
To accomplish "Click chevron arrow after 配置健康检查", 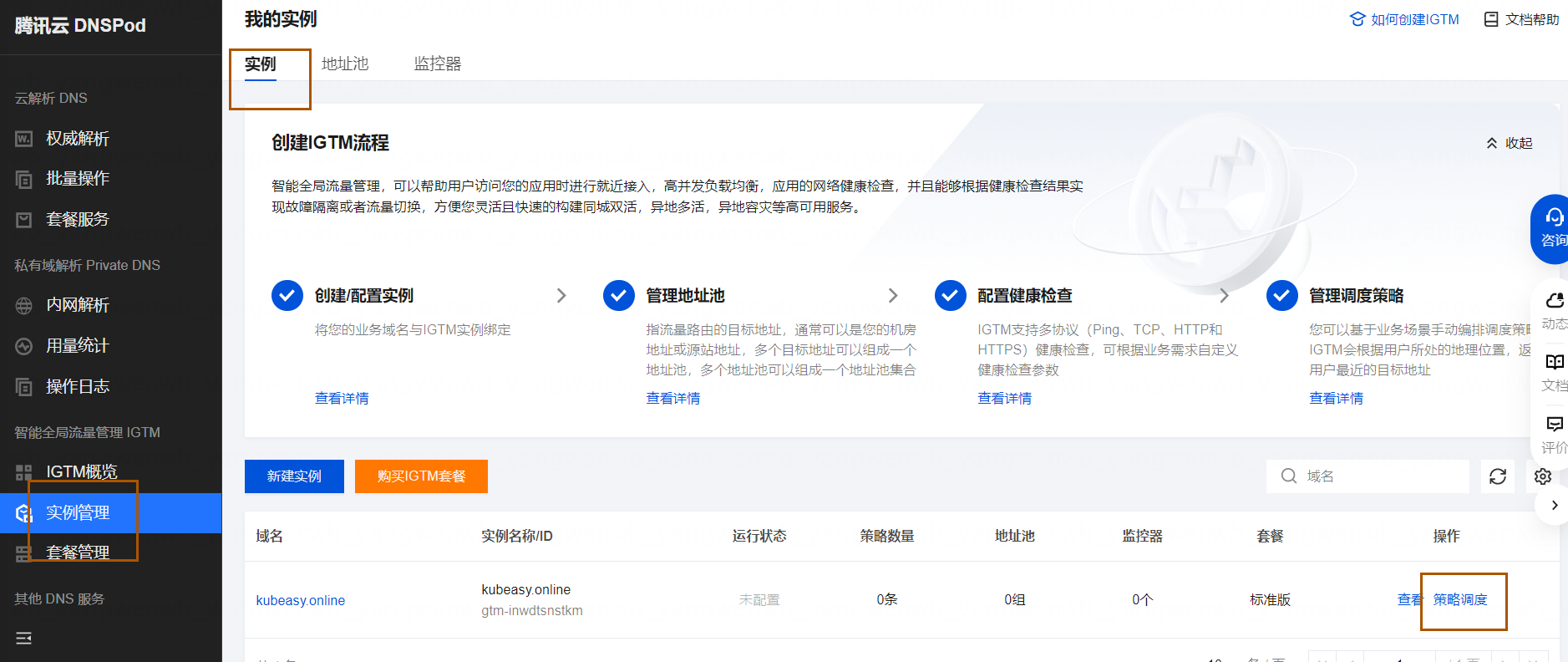I will click(1225, 295).
